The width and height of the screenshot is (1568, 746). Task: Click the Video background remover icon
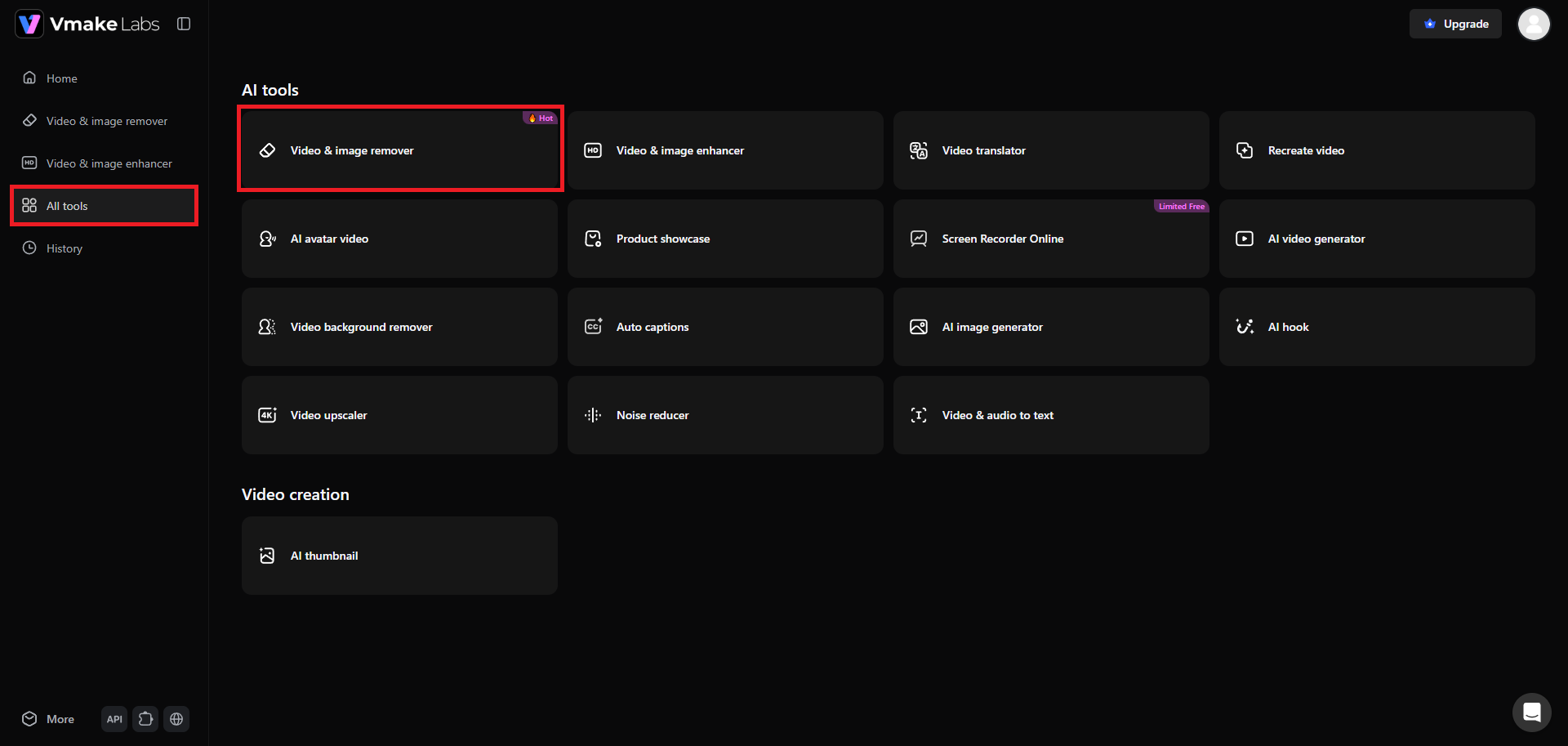click(267, 327)
